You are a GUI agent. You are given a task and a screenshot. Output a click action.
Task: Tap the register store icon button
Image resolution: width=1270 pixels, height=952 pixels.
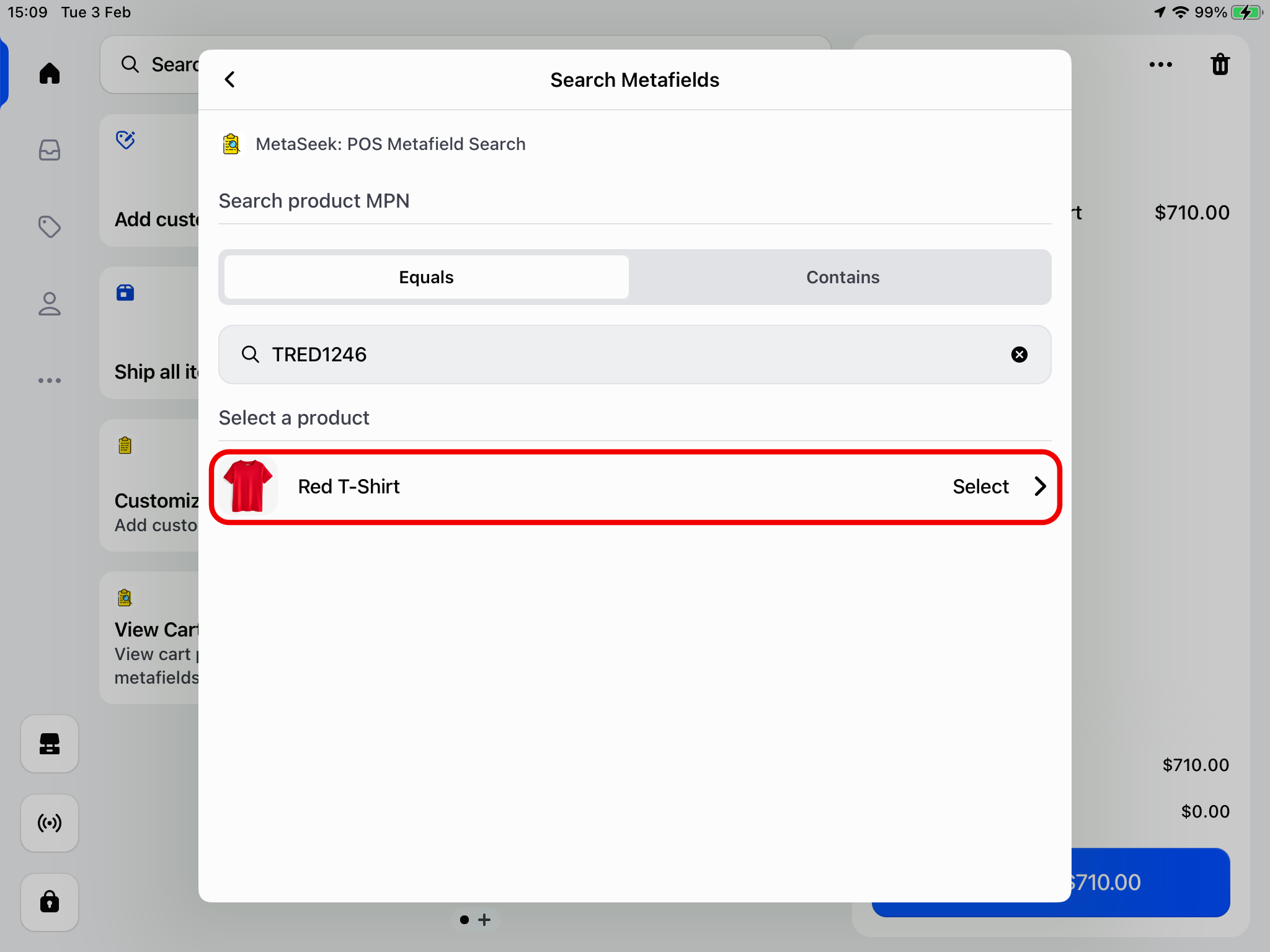point(50,744)
